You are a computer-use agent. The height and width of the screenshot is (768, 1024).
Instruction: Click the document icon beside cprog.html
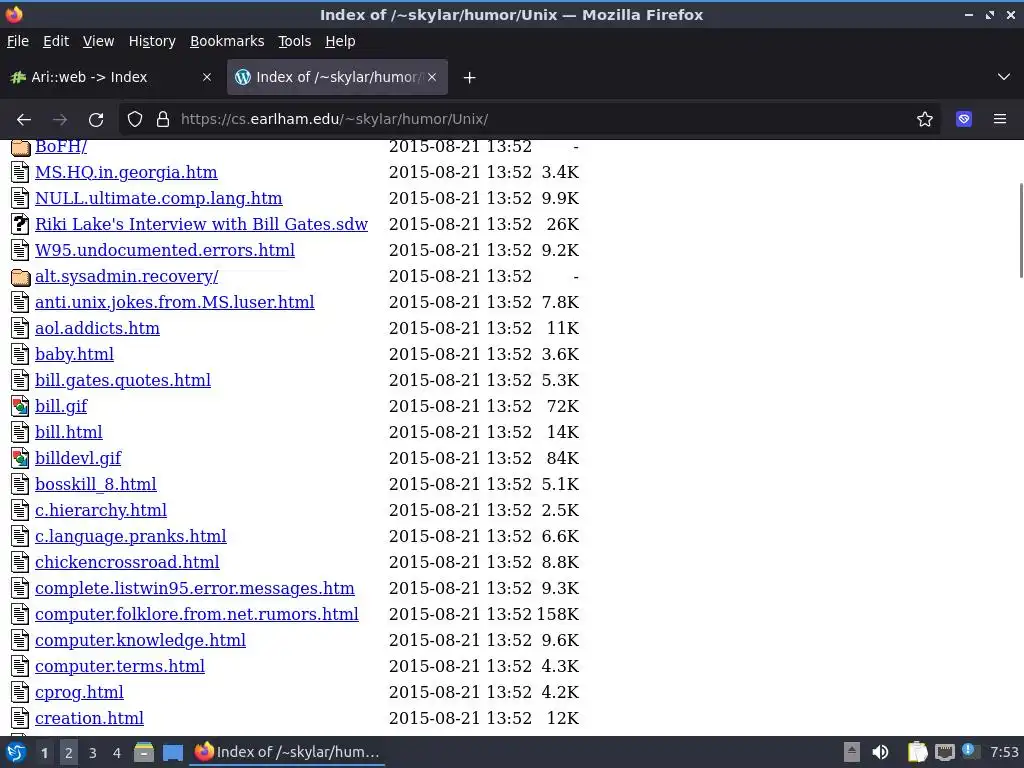[x=20, y=692]
